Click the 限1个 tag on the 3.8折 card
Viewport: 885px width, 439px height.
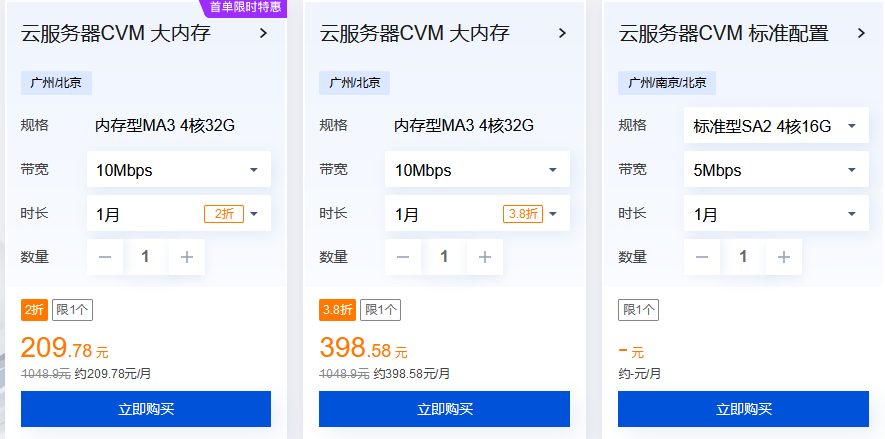pyautogui.click(x=380, y=310)
